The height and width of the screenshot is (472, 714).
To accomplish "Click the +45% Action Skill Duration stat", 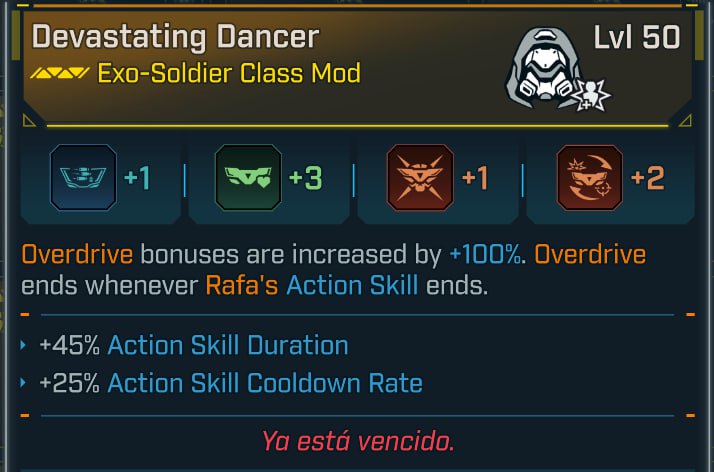I will [x=194, y=345].
